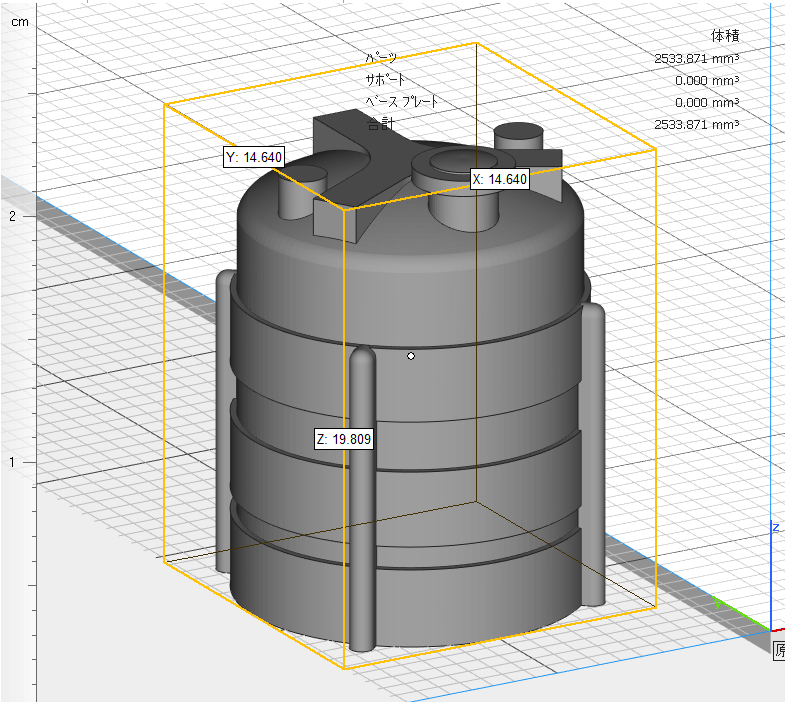785x702 pixels.
Task: Select the right-side vertical pipe of tank
Action: point(593,450)
